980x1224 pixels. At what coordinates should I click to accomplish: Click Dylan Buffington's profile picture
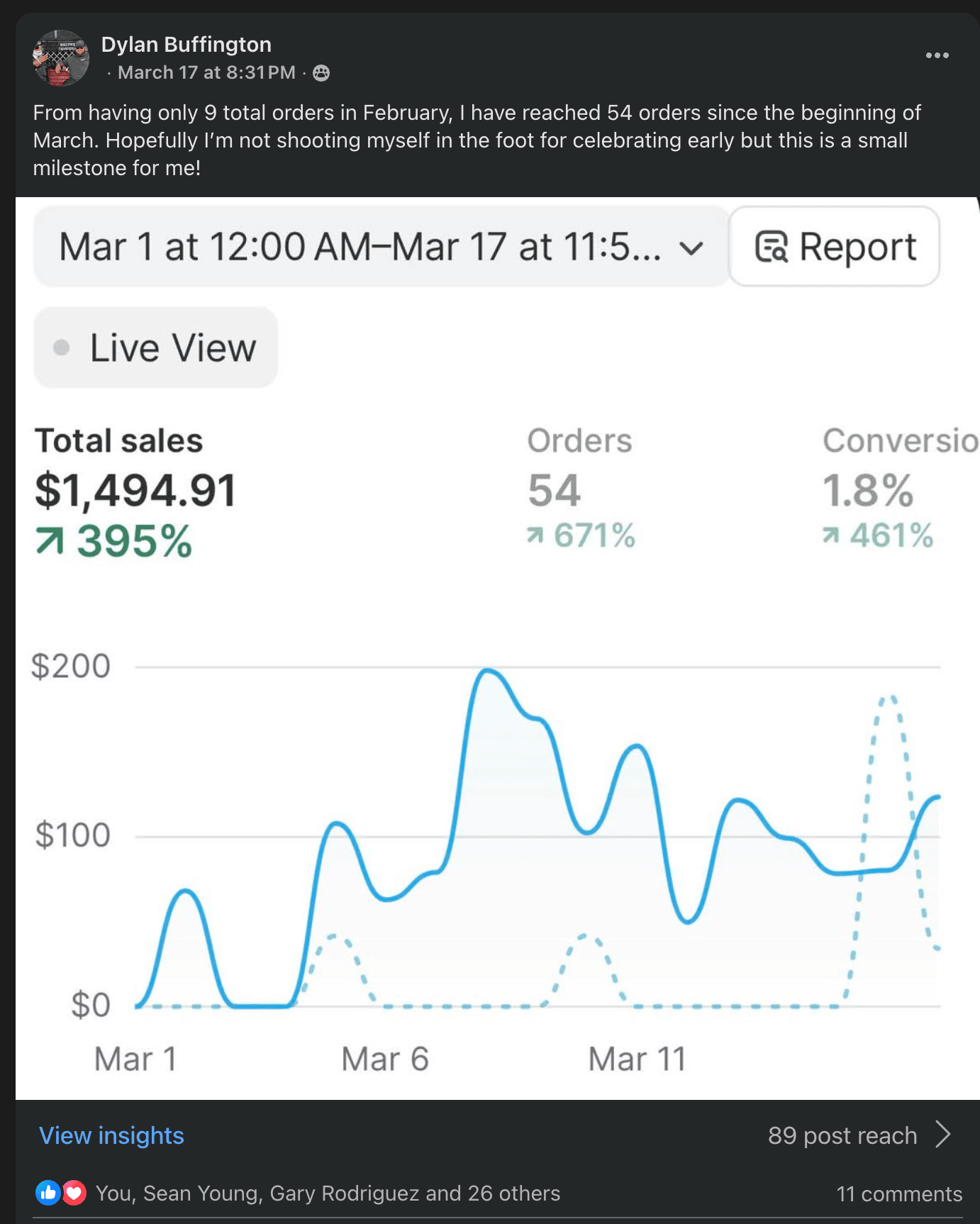pos(60,57)
